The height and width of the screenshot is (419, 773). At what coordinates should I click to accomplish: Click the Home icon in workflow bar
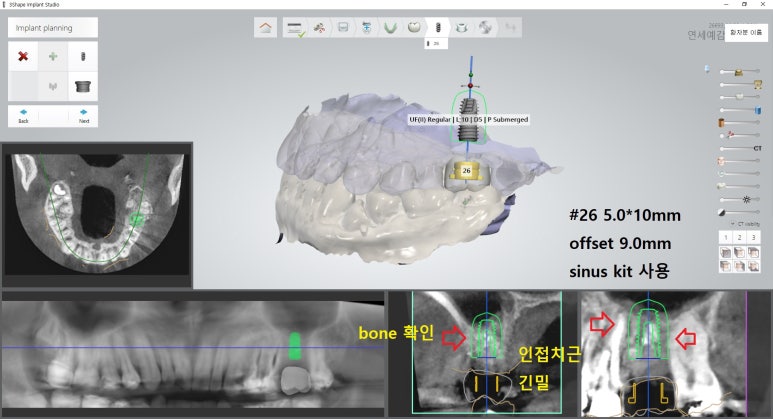265,27
